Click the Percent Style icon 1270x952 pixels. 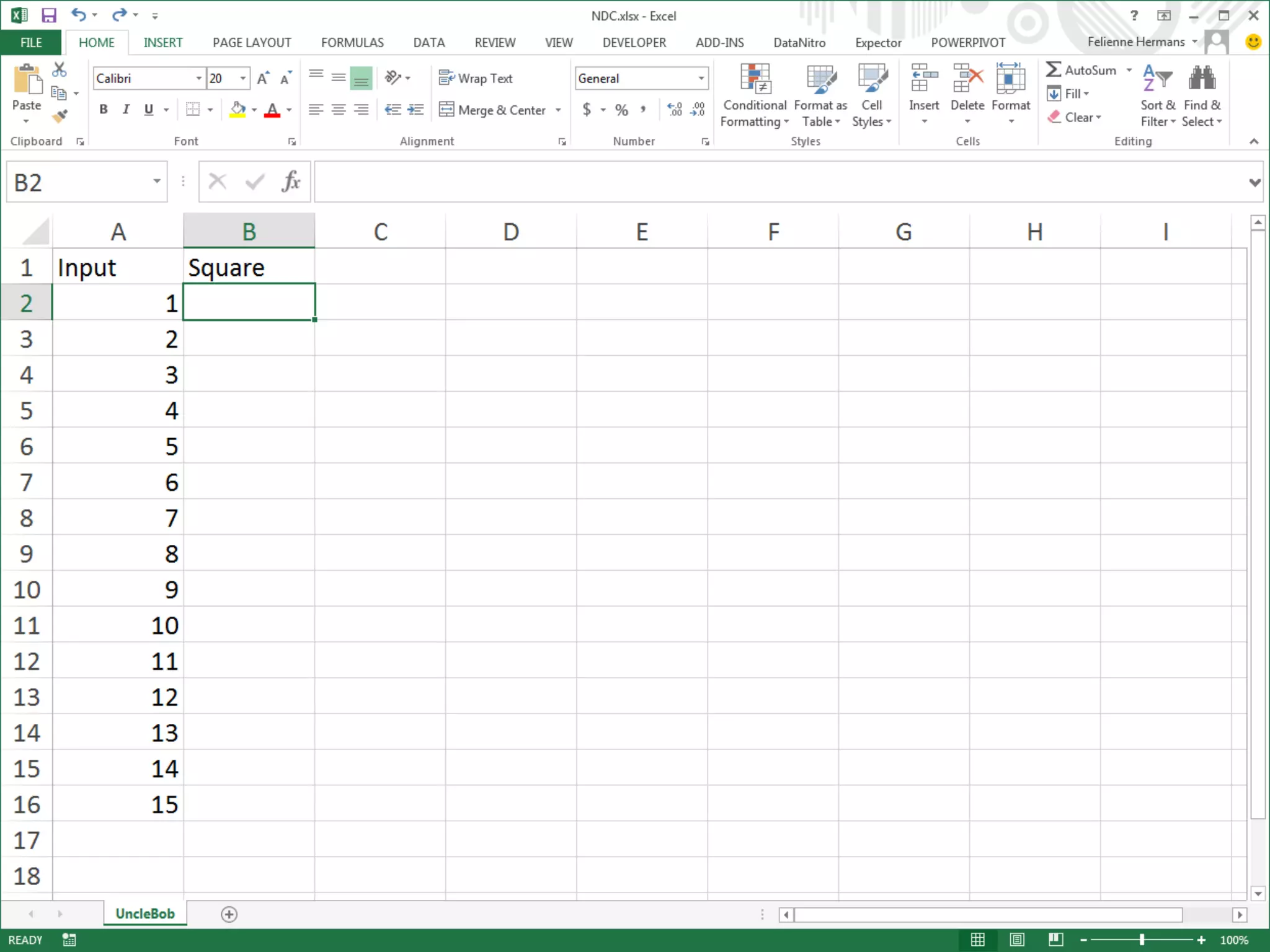click(621, 110)
